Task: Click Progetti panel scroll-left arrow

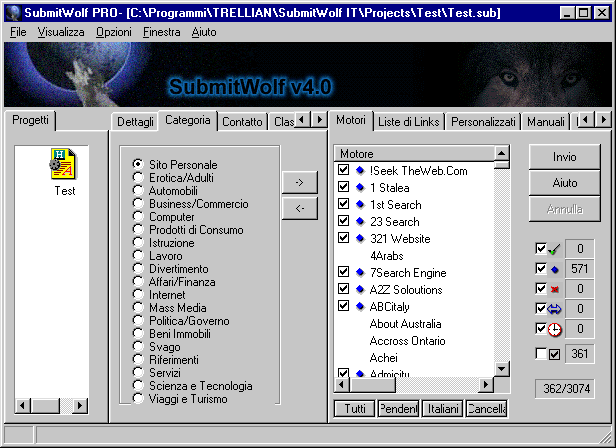Action: 23,405
